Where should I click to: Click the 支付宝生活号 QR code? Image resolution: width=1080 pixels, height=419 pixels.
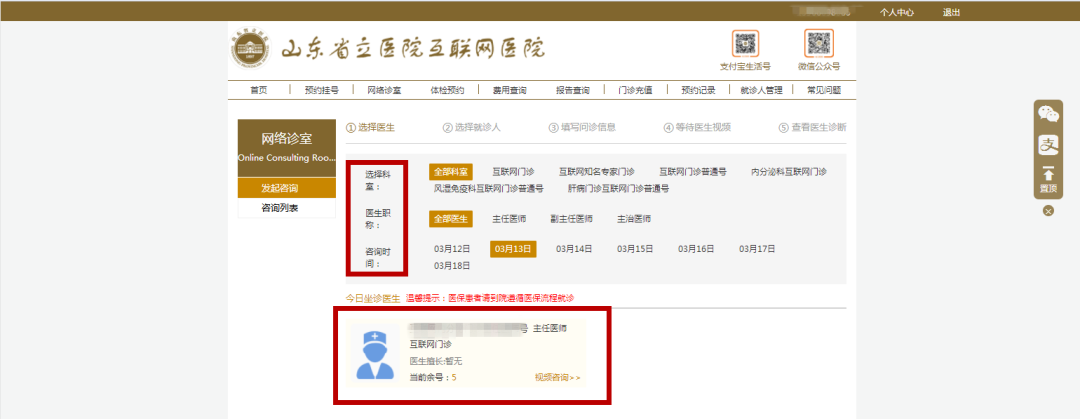click(745, 44)
